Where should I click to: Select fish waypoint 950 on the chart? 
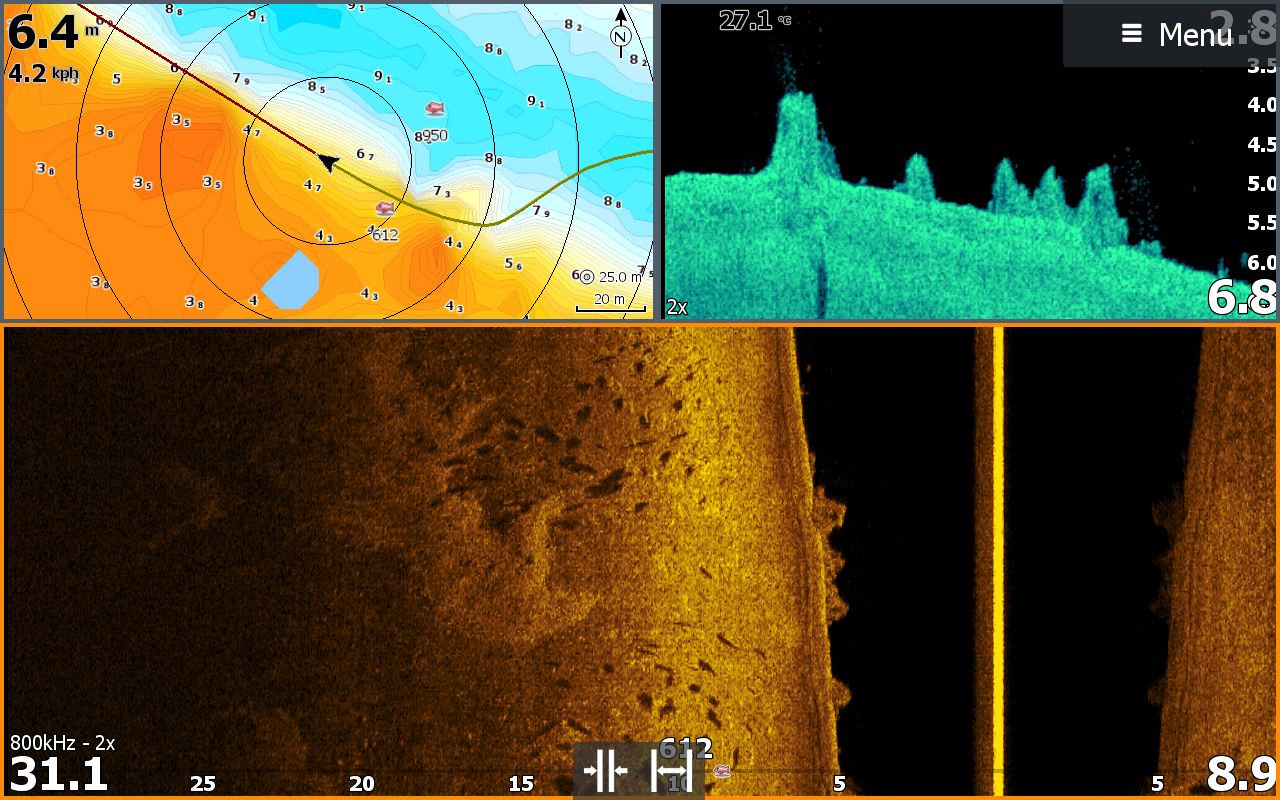tap(434, 109)
